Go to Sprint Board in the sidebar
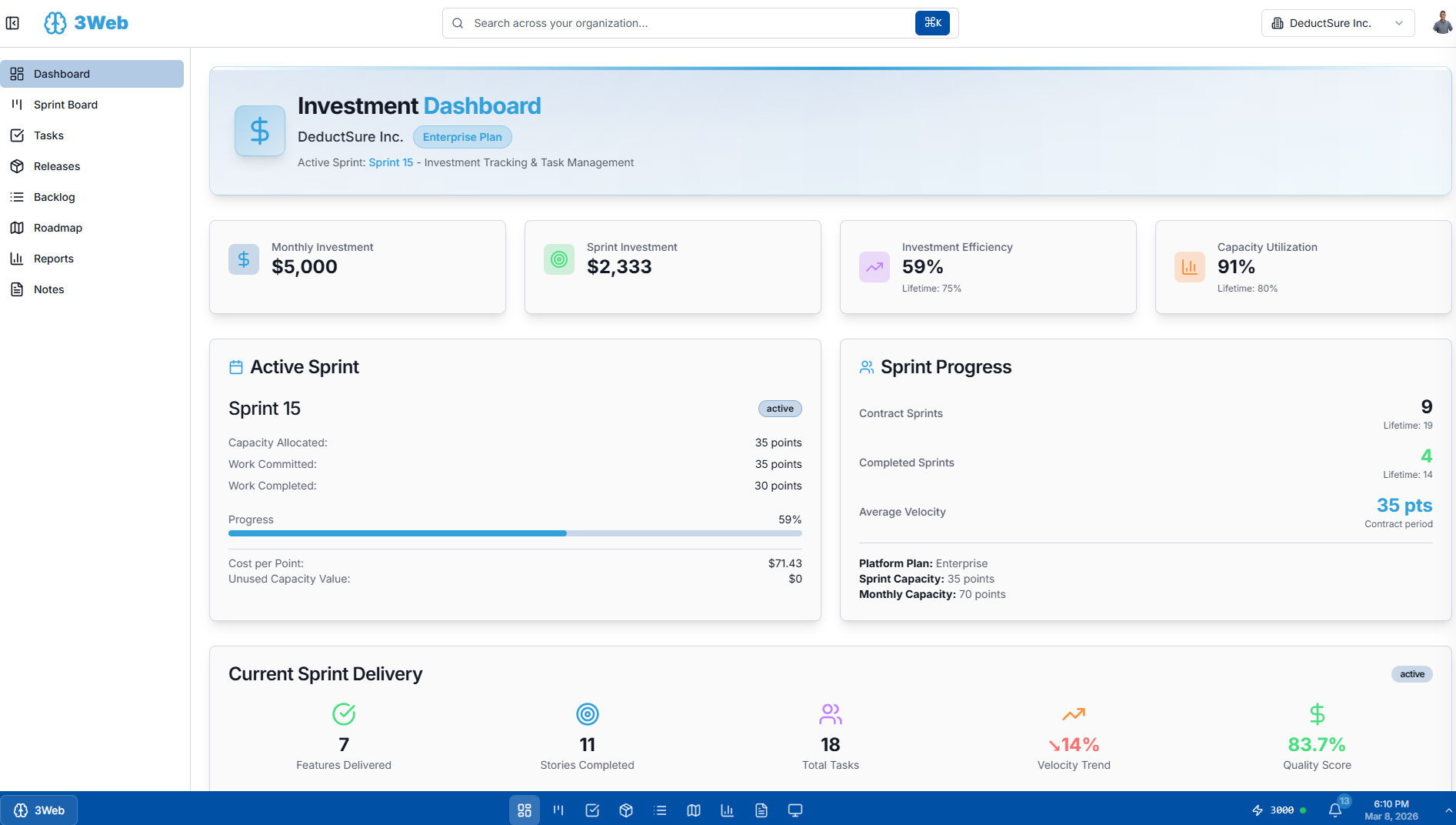The width and height of the screenshot is (1456, 825). click(x=65, y=105)
